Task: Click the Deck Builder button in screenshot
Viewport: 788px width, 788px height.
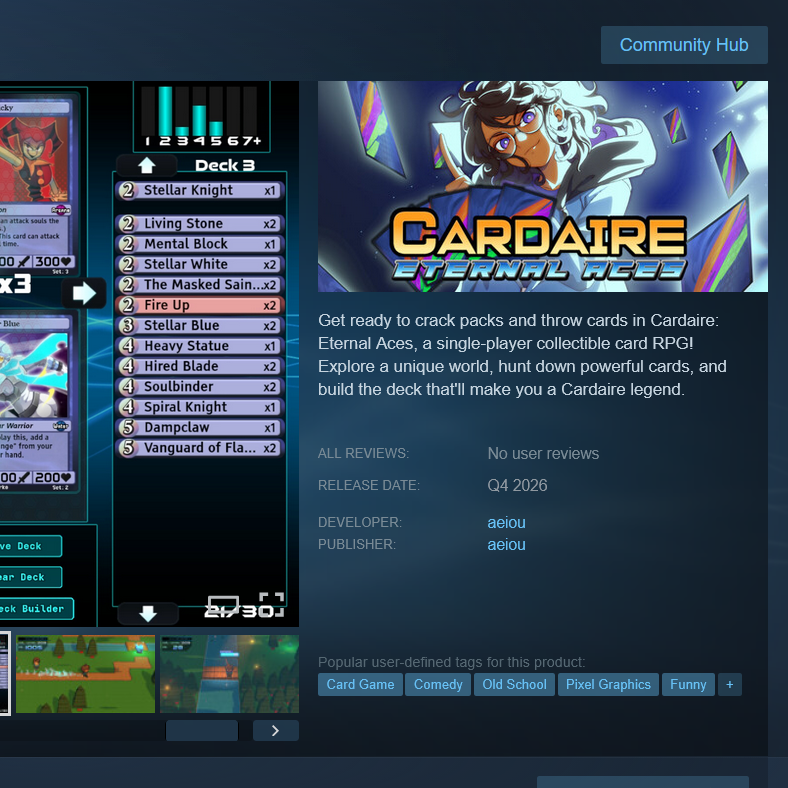Action: coord(36,609)
